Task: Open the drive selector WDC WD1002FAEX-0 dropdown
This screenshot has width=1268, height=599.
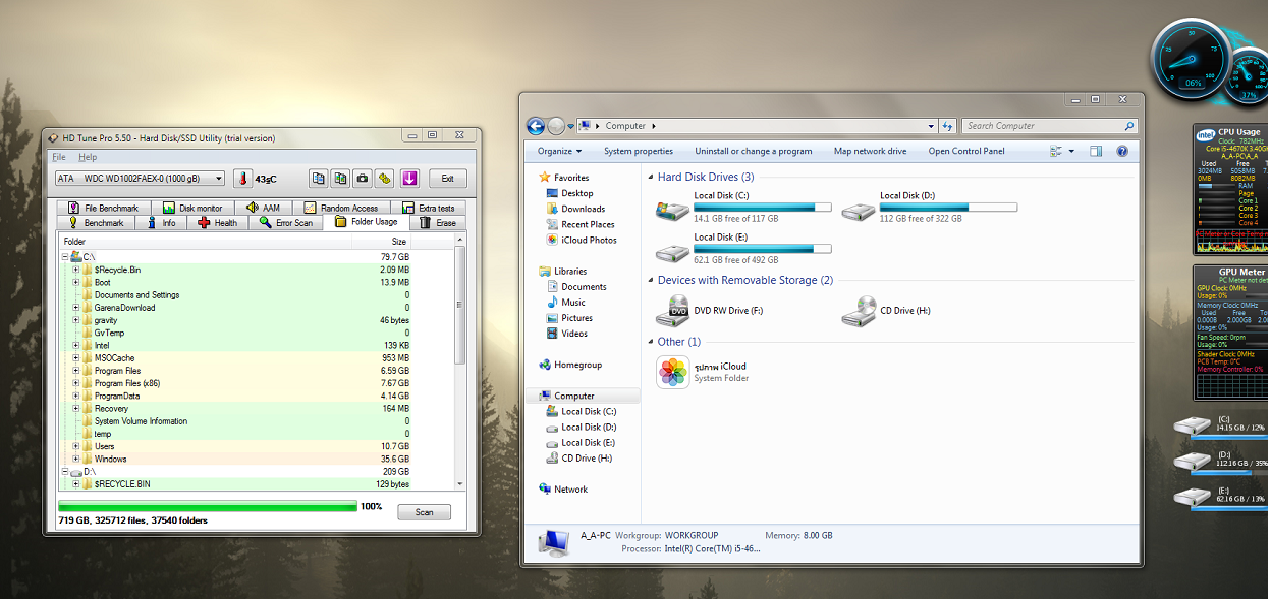Action: click(x=140, y=179)
